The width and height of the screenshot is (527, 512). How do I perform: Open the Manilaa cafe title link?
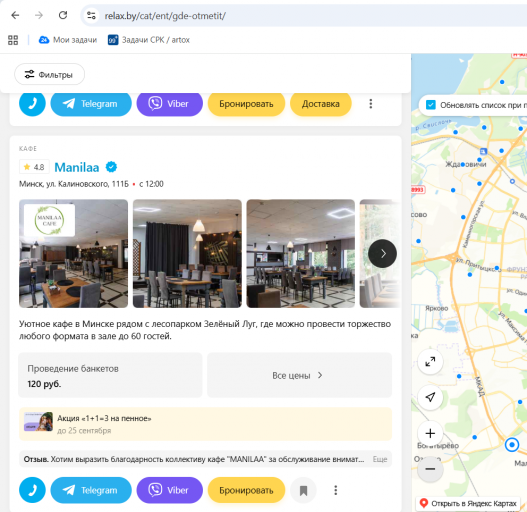point(77,167)
